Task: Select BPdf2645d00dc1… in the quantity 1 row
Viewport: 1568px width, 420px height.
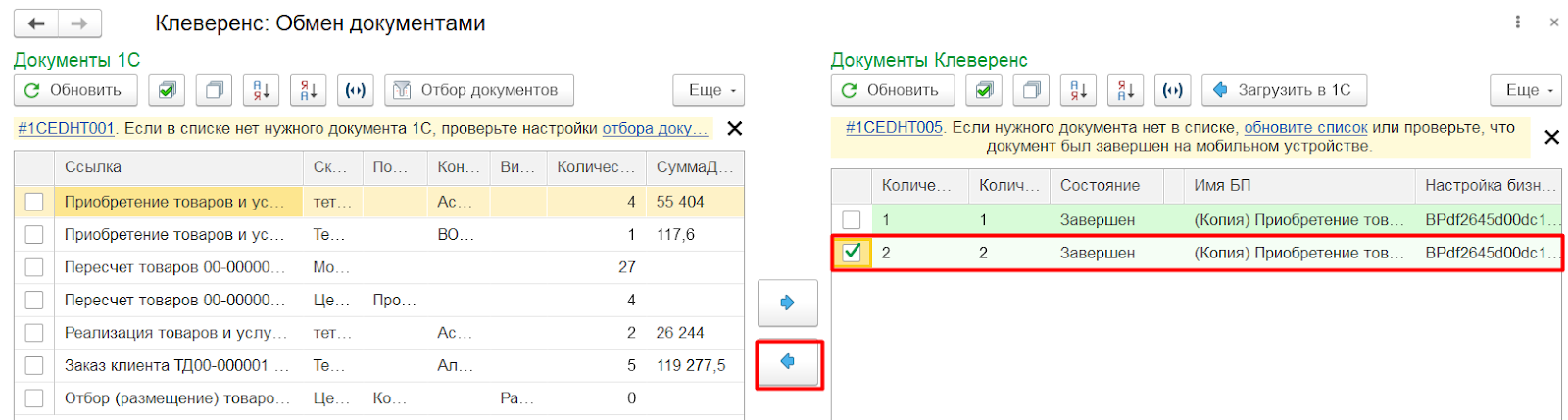Action: (x=1491, y=220)
